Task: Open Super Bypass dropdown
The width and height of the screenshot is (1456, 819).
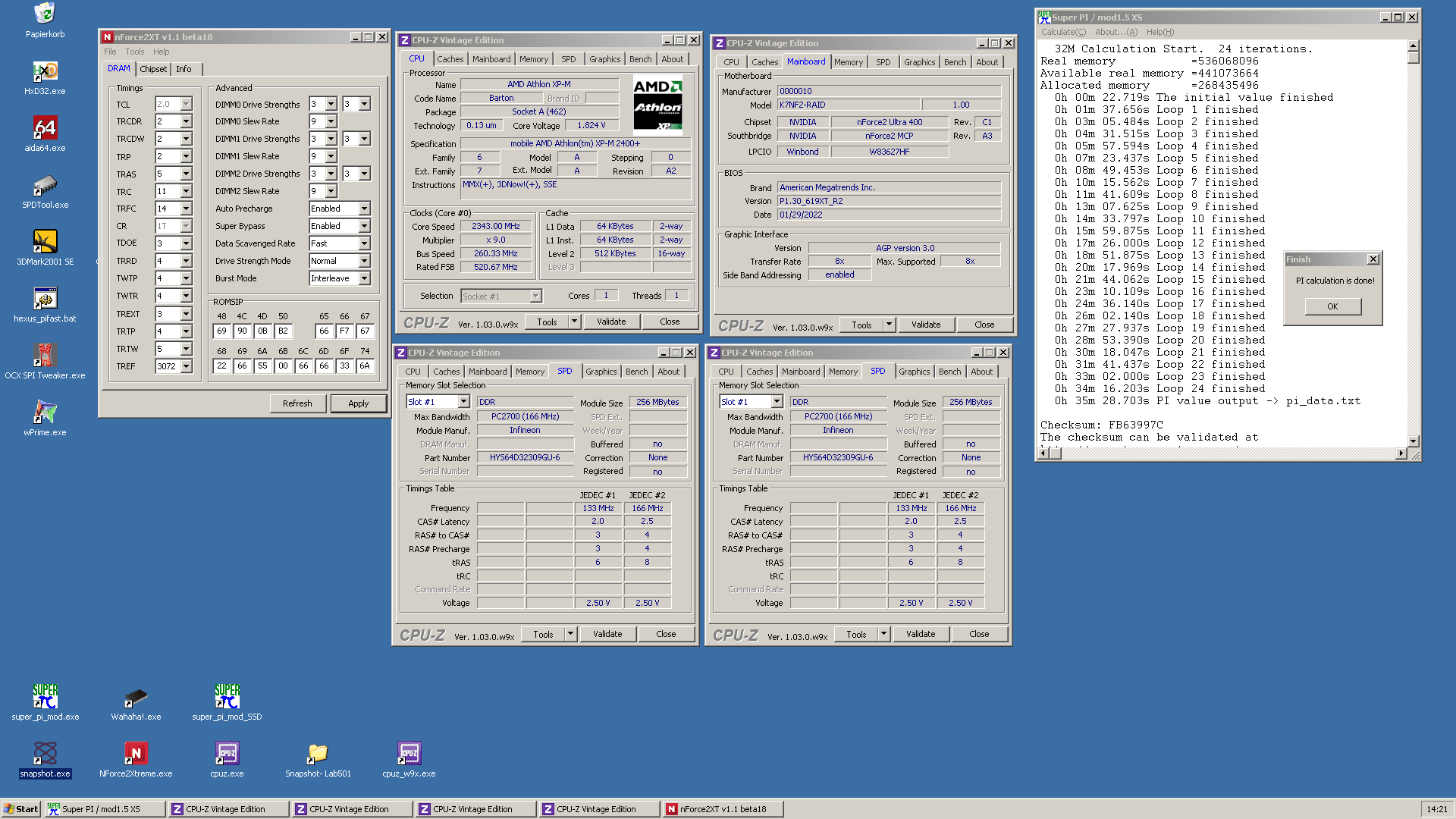Action: (x=364, y=226)
